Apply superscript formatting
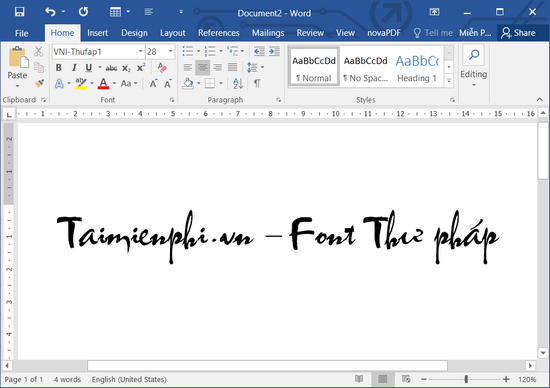Screen dimensions: 550x388 coord(141,67)
